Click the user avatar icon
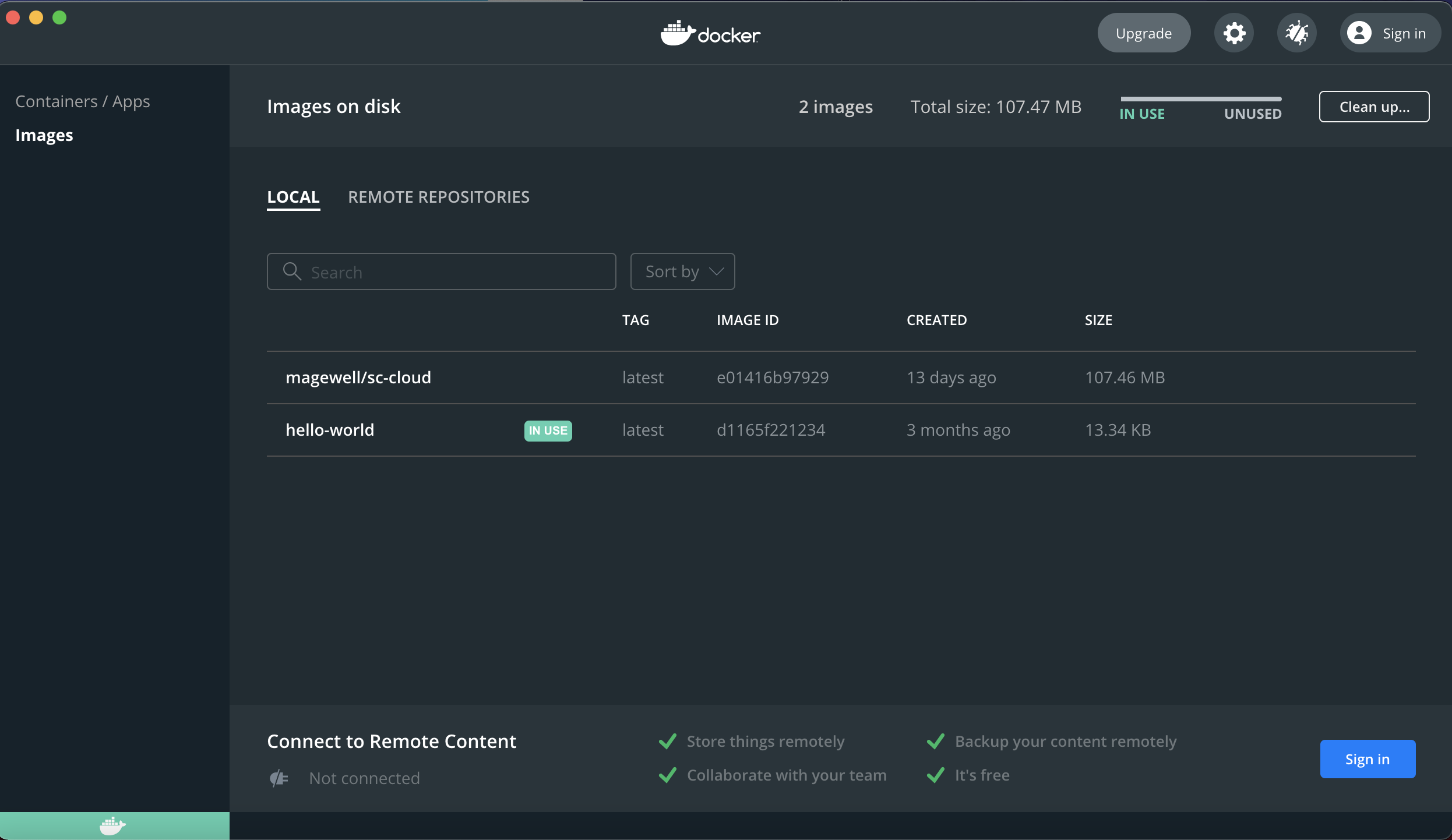Screen dimensions: 1452x840 [x=1359, y=33]
